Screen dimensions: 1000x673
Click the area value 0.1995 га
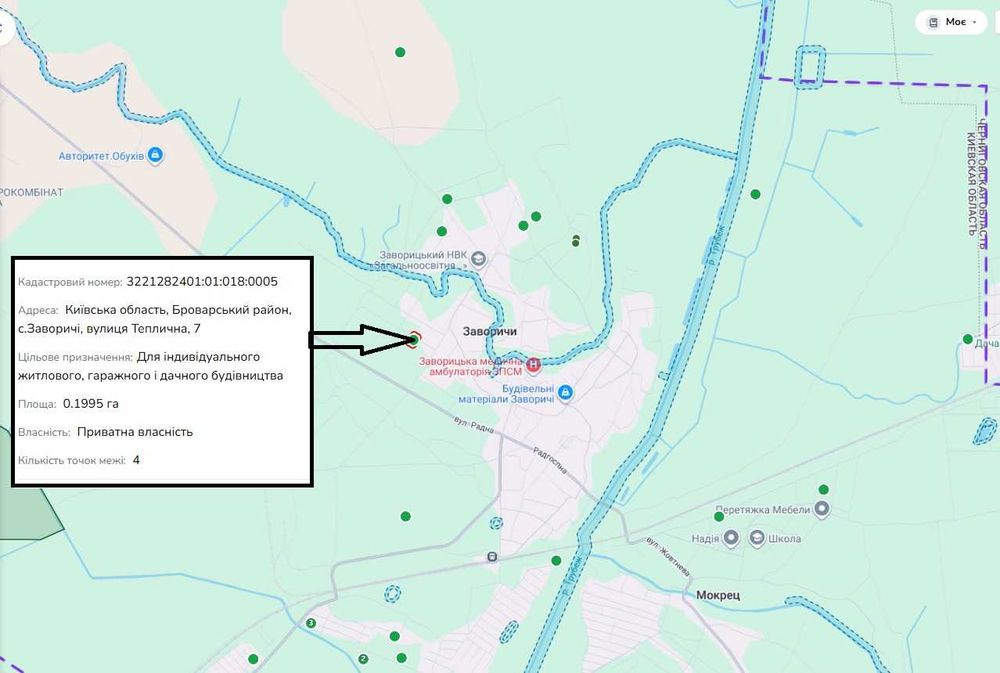(x=91, y=403)
